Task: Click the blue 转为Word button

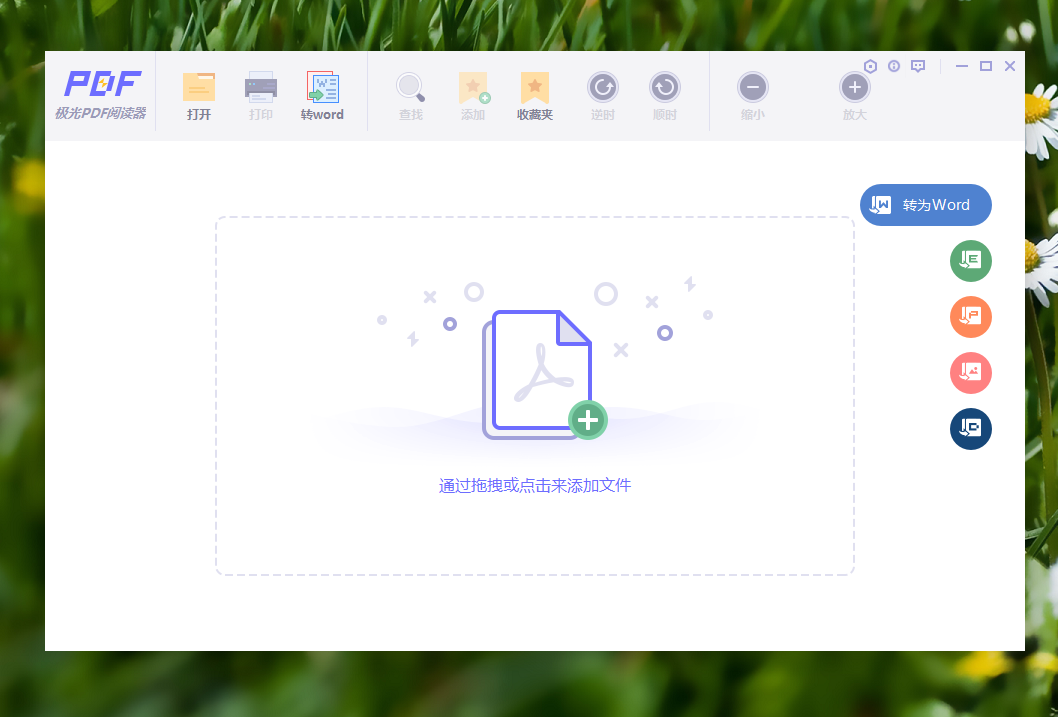Action: [926, 205]
